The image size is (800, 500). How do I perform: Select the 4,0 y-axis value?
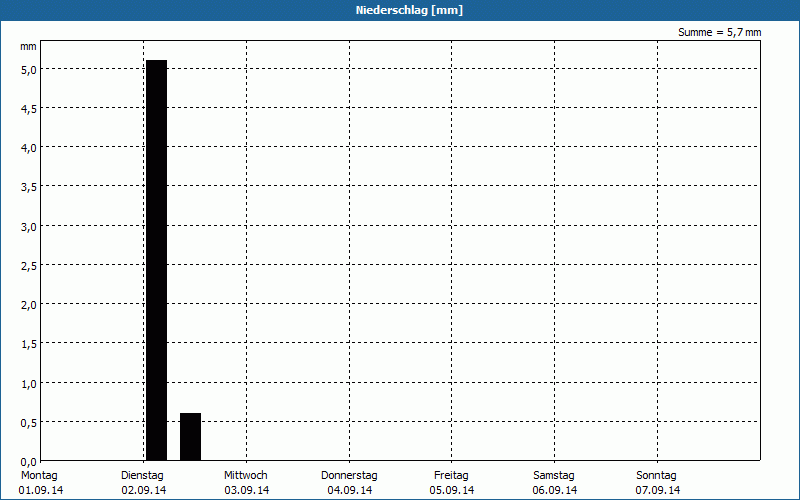(29, 148)
